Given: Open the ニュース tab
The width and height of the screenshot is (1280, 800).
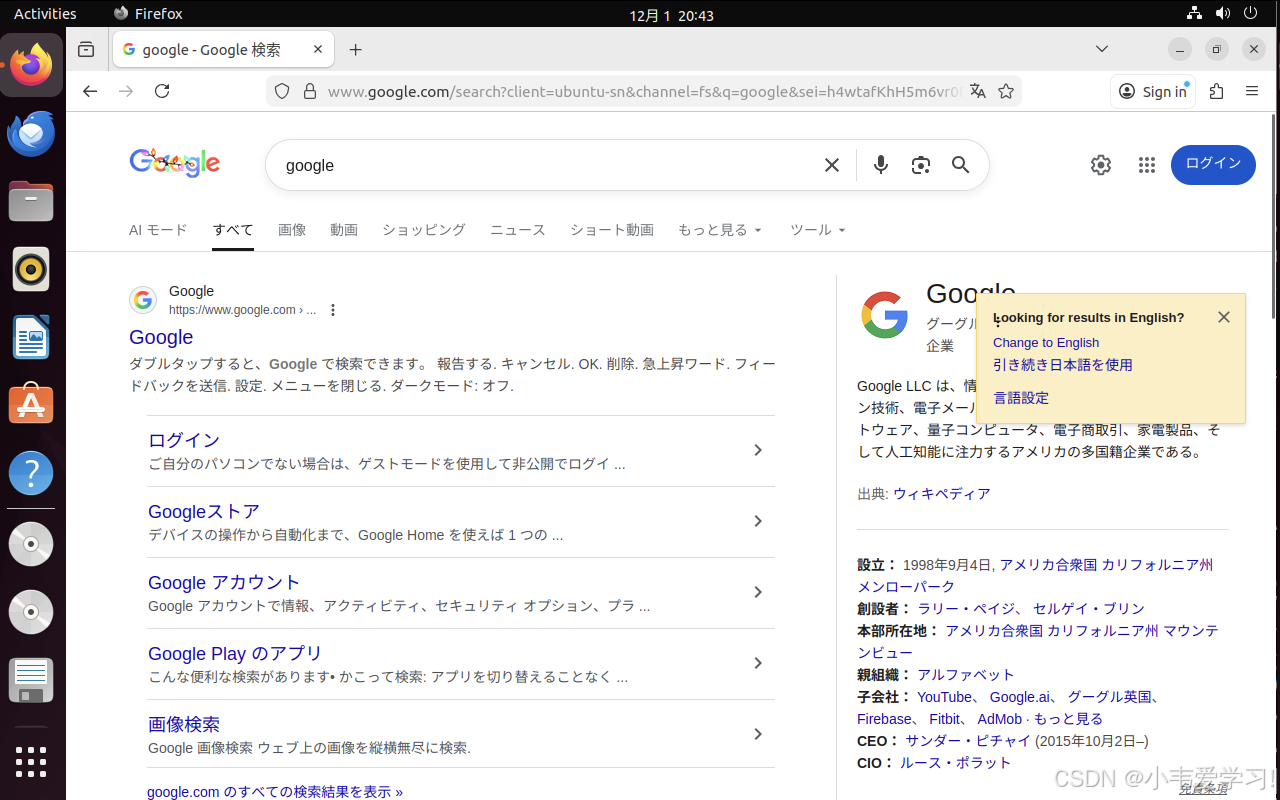Looking at the screenshot, I should [518, 230].
